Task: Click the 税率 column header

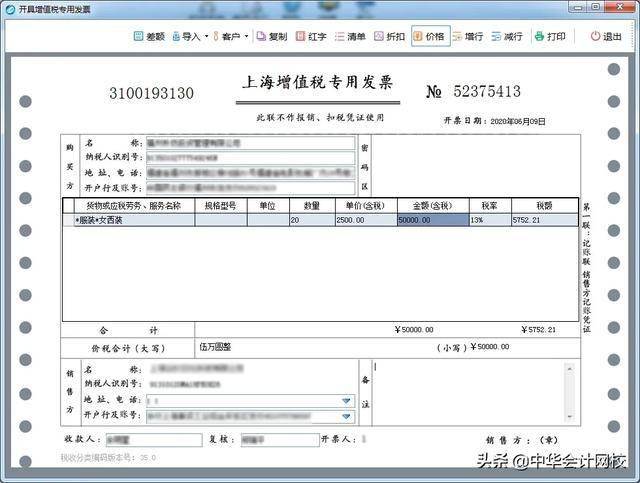Action: point(490,206)
